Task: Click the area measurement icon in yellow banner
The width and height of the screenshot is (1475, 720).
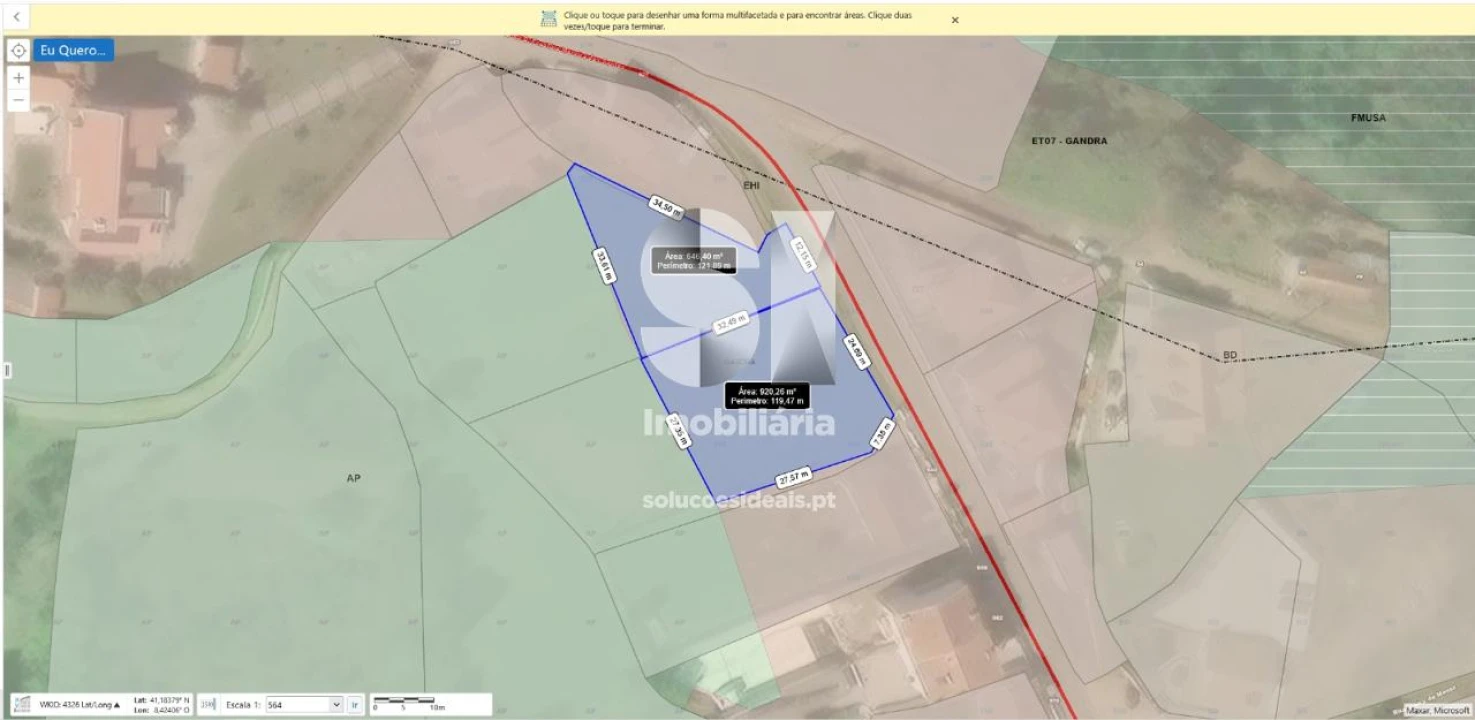Action: [x=549, y=19]
